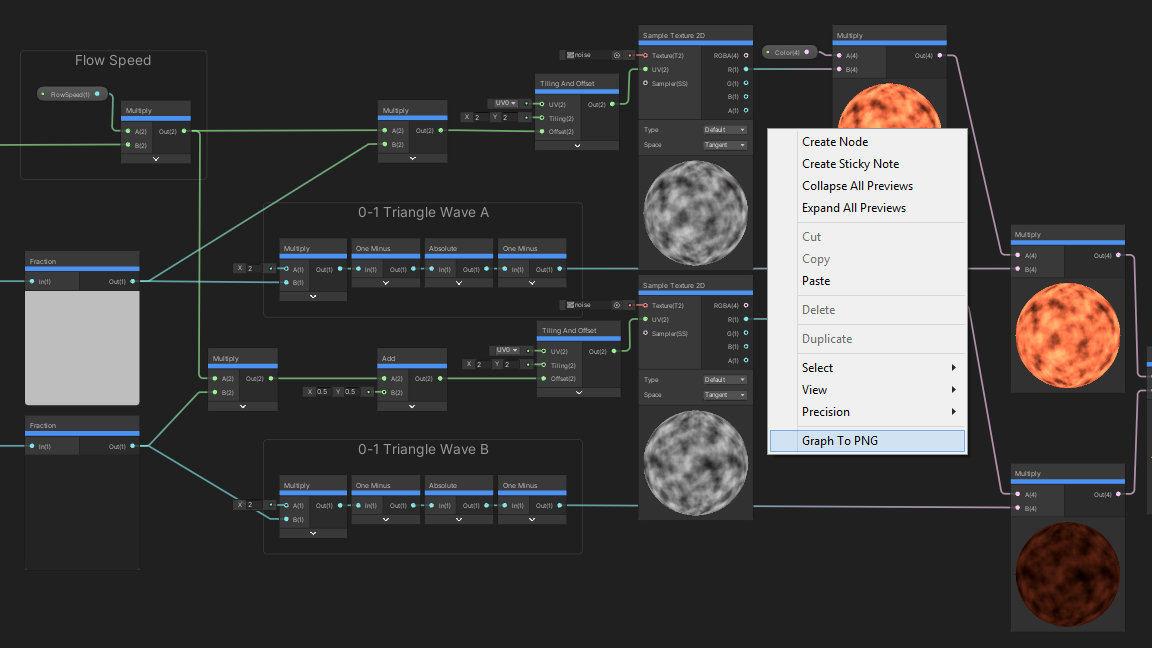
Task: Click the bright orange sphere preview thumbnail
Action: click(x=1068, y=335)
